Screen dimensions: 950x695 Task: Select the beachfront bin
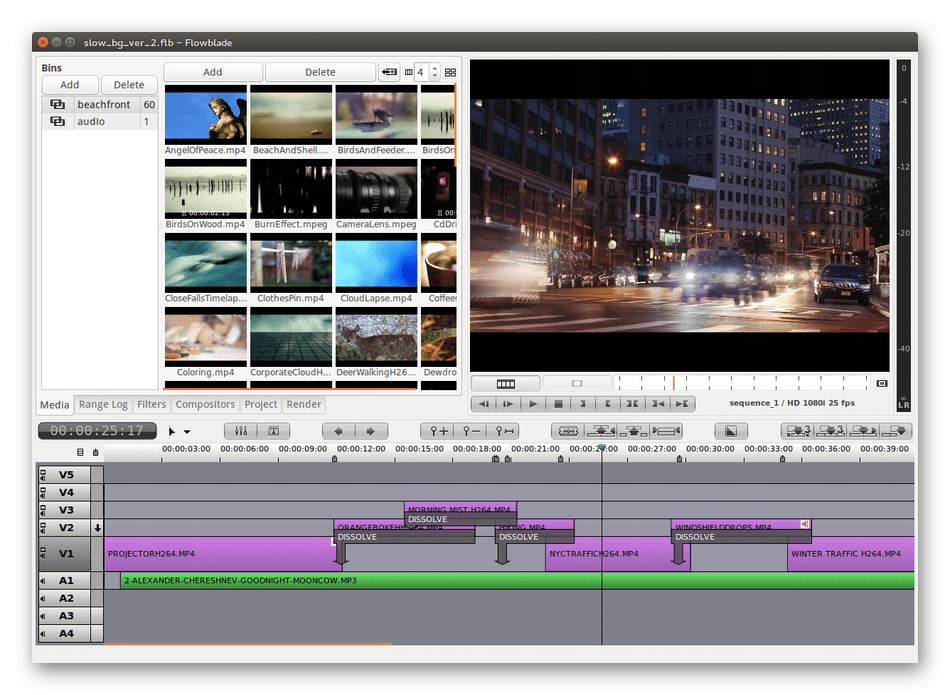coord(103,104)
